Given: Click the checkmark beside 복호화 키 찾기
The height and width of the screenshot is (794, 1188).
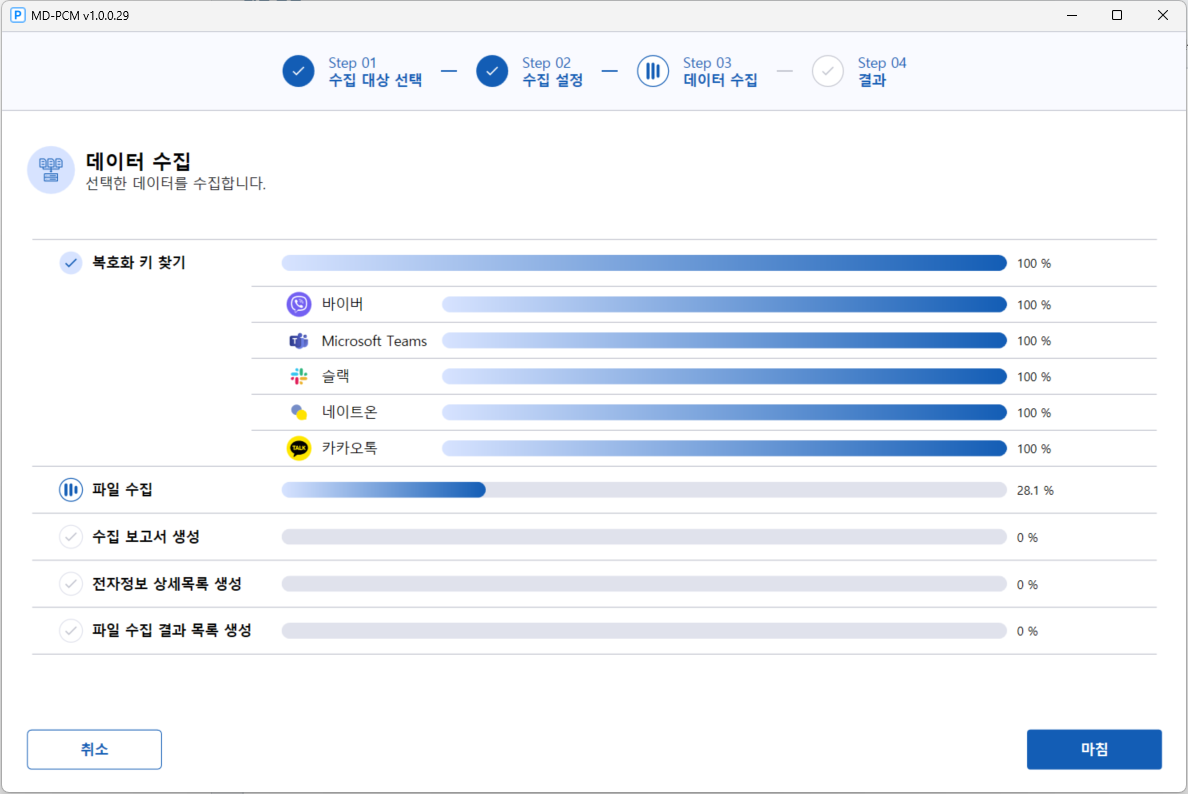Looking at the screenshot, I should click(x=71, y=263).
